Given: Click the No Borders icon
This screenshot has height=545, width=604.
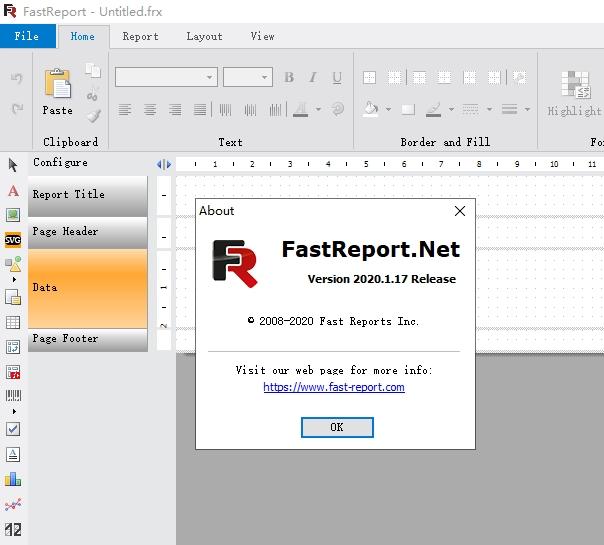Looking at the screenshot, I should [394, 77].
